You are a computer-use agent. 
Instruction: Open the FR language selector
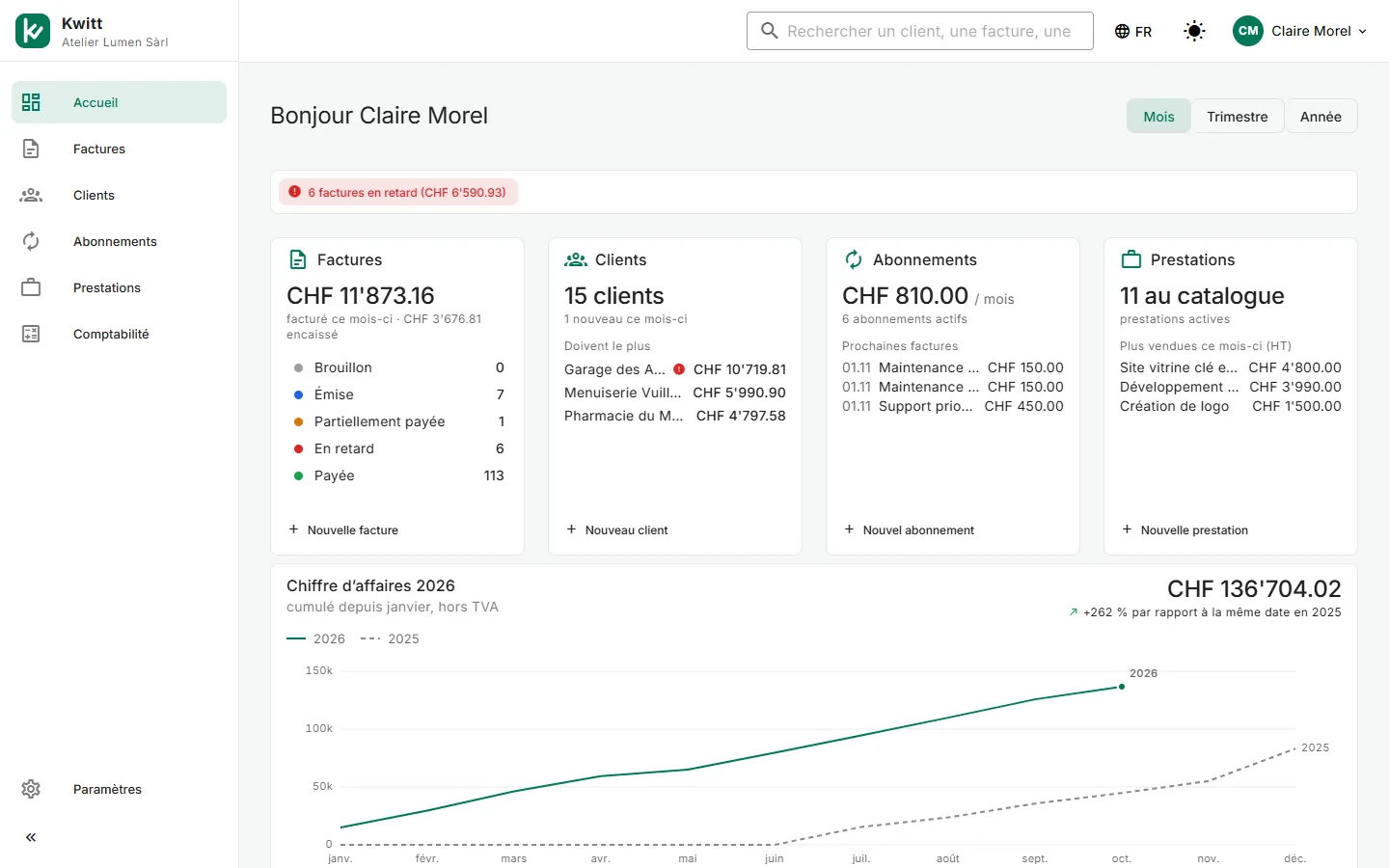[1133, 31]
